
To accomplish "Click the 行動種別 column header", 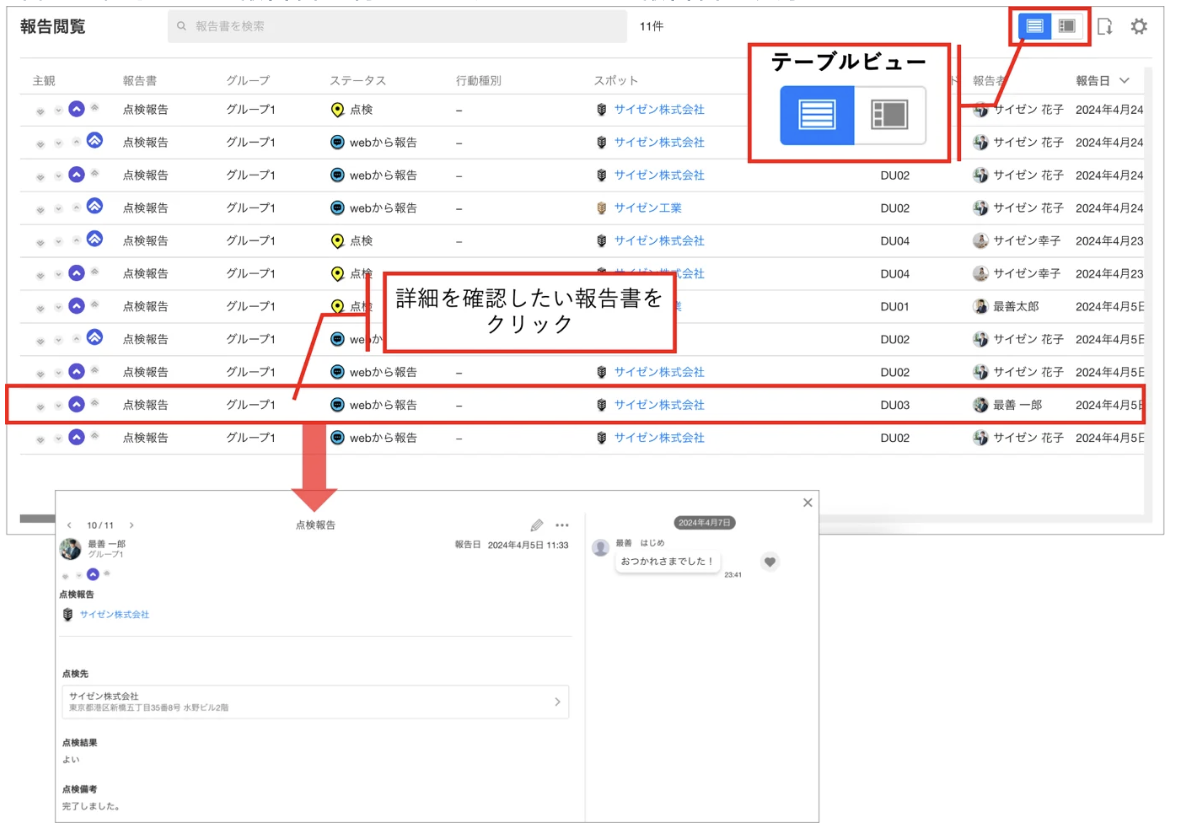I will pos(479,81).
